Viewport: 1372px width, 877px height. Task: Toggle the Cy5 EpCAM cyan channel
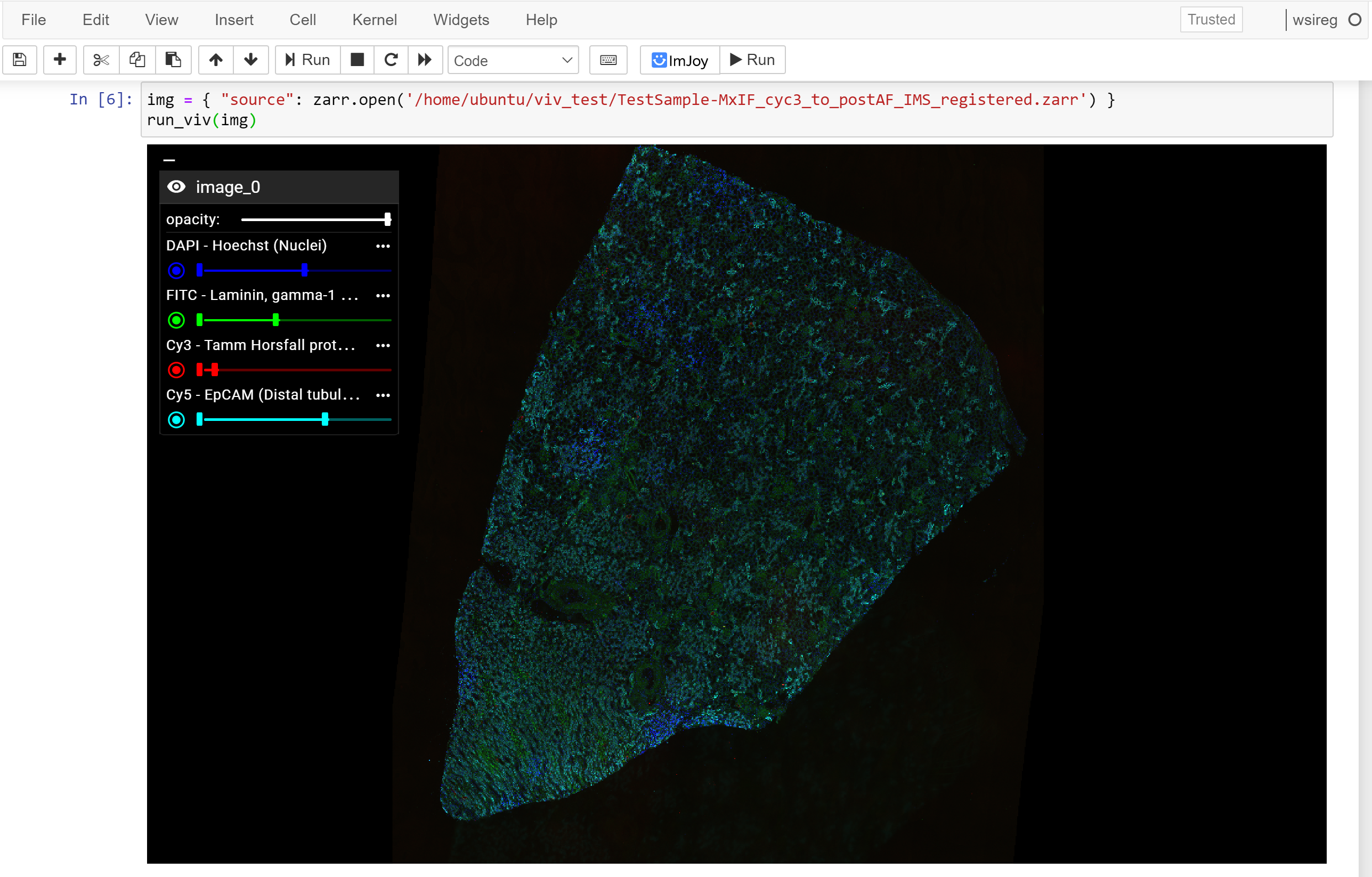pyautogui.click(x=176, y=420)
